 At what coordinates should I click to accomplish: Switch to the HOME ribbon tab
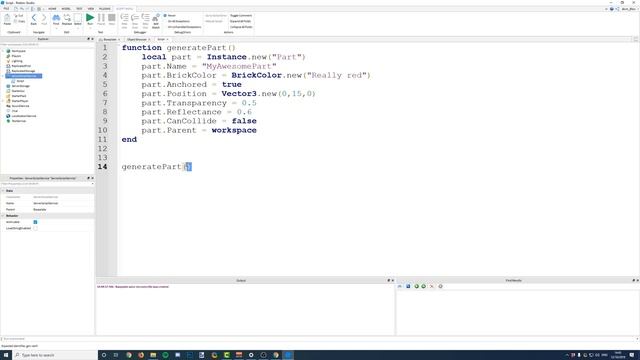click(52, 9)
